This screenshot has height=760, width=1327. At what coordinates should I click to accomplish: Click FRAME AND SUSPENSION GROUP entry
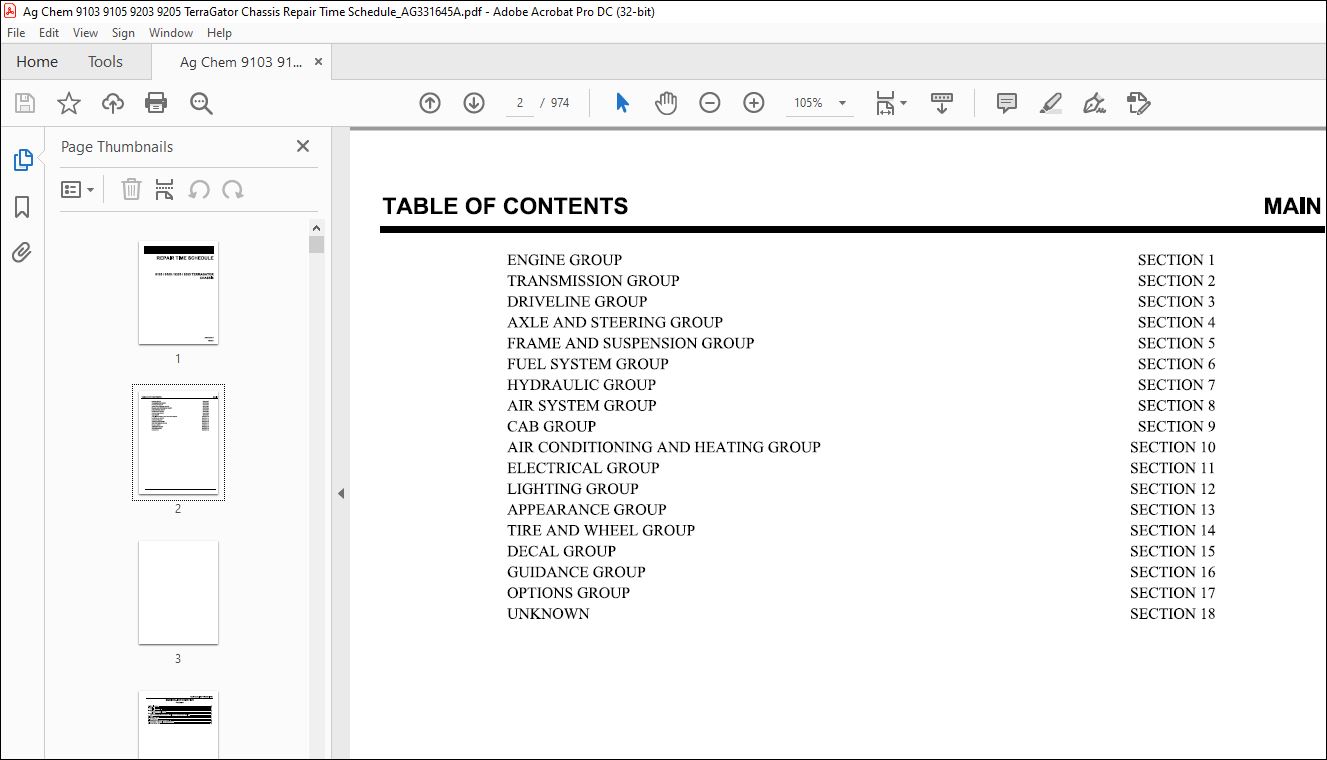click(630, 343)
